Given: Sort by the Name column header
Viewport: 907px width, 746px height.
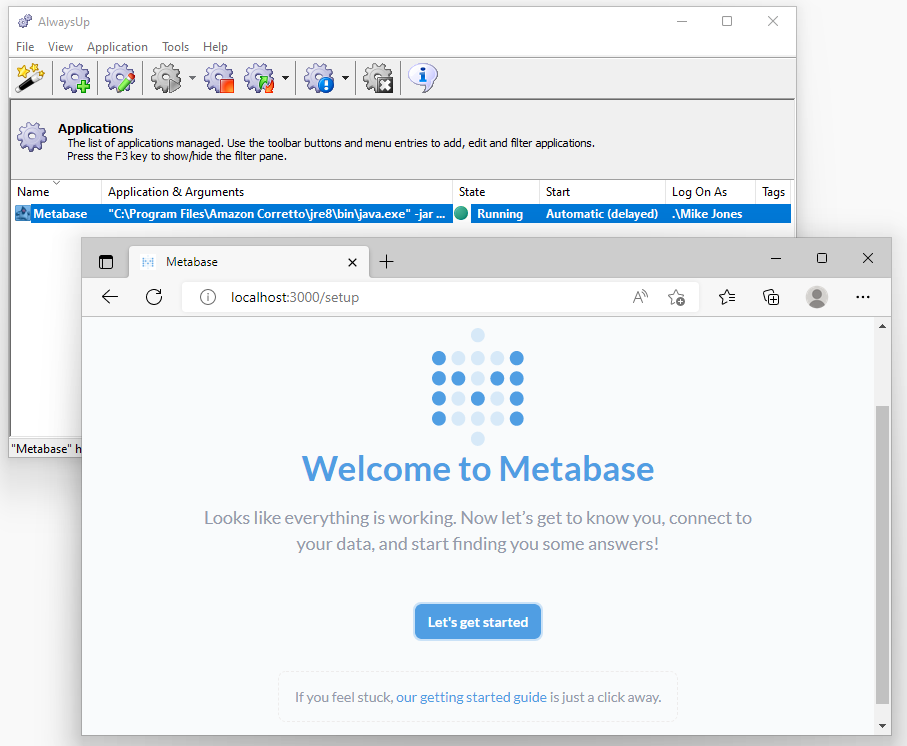Looking at the screenshot, I should (x=56, y=192).
